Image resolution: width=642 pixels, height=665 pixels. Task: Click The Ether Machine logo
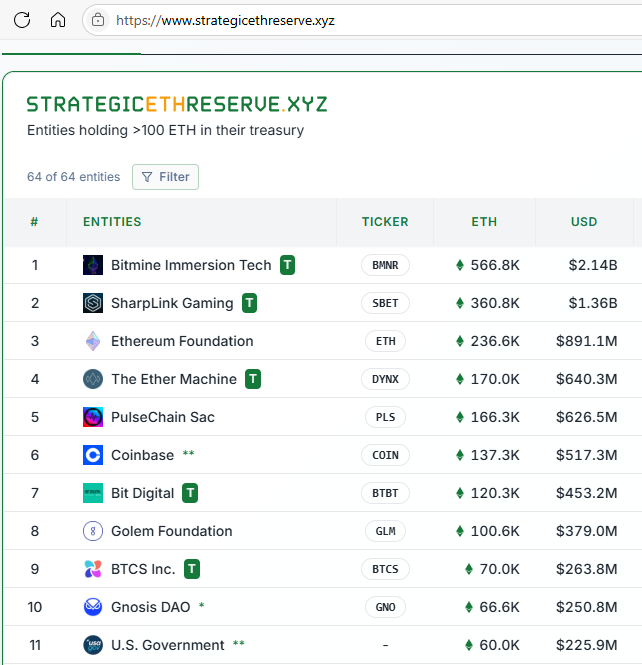pyautogui.click(x=93, y=379)
